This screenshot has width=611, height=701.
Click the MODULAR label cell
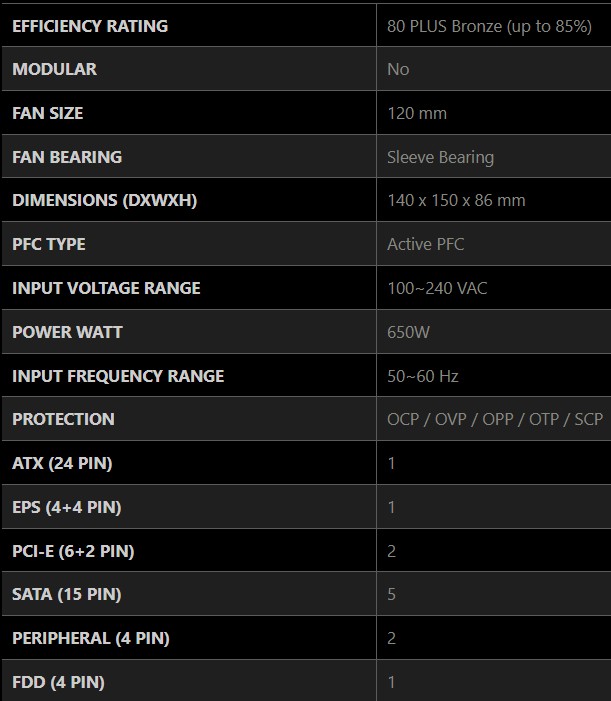coord(55,69)
